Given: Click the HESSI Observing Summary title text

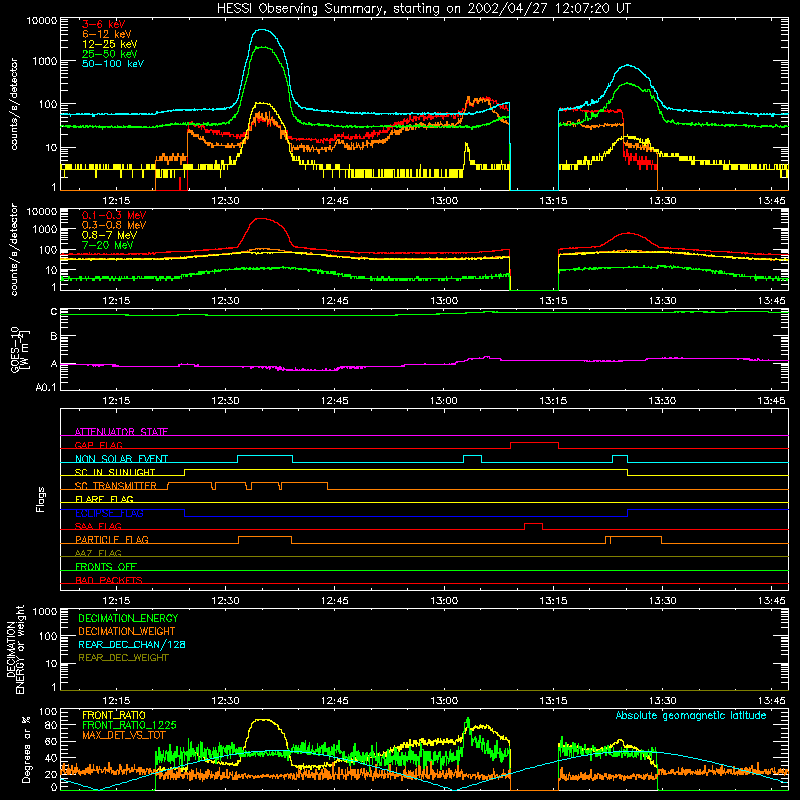Looking at the screenshot, I should pos(423,9).
